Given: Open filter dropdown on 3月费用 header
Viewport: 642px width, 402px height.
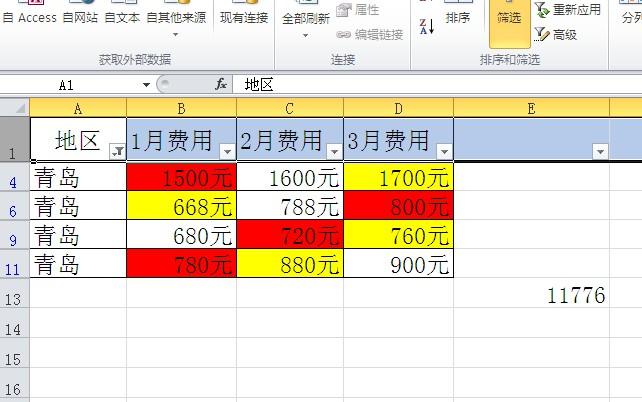Looking at the screenshot, I should 445,152.
